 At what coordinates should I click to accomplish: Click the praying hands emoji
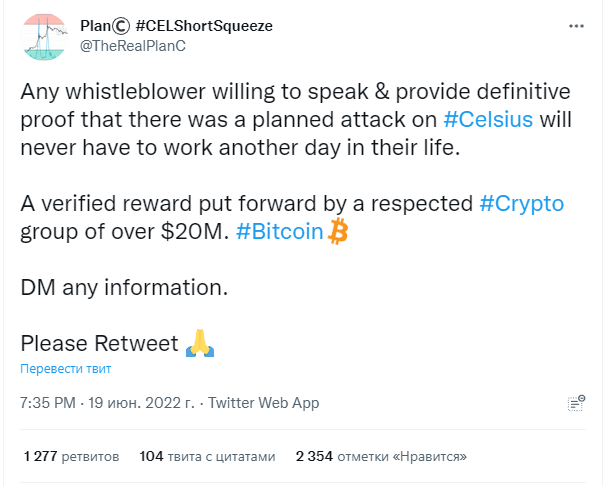[200, 343]
